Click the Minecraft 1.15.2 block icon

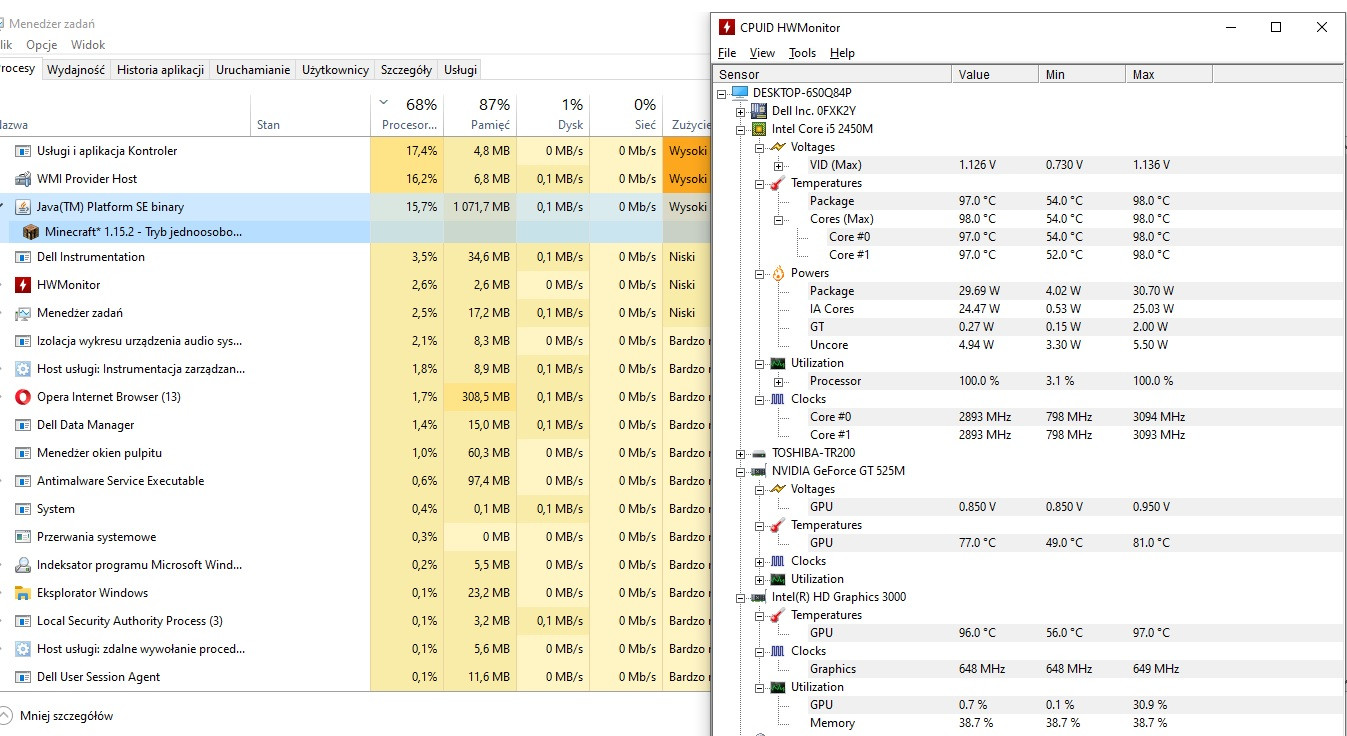(x=30, y=232)
